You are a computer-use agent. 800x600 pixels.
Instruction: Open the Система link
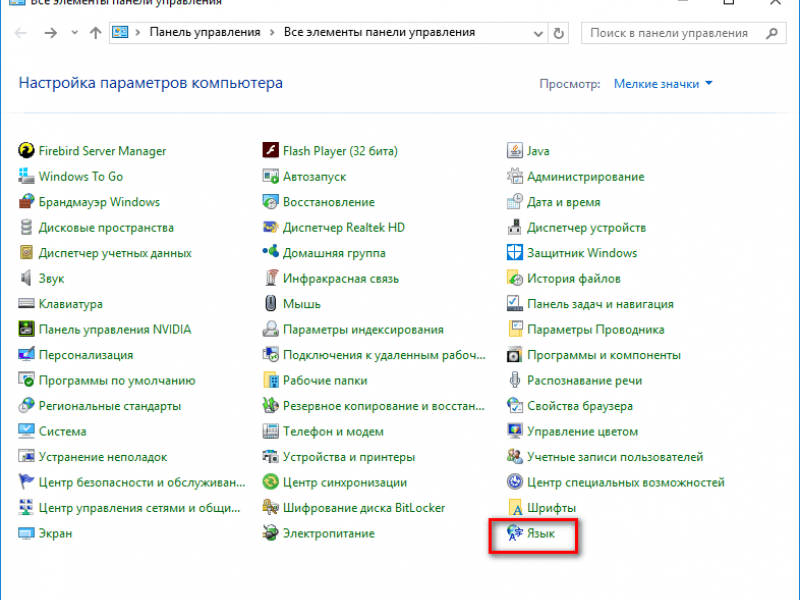tap(62, 431)
